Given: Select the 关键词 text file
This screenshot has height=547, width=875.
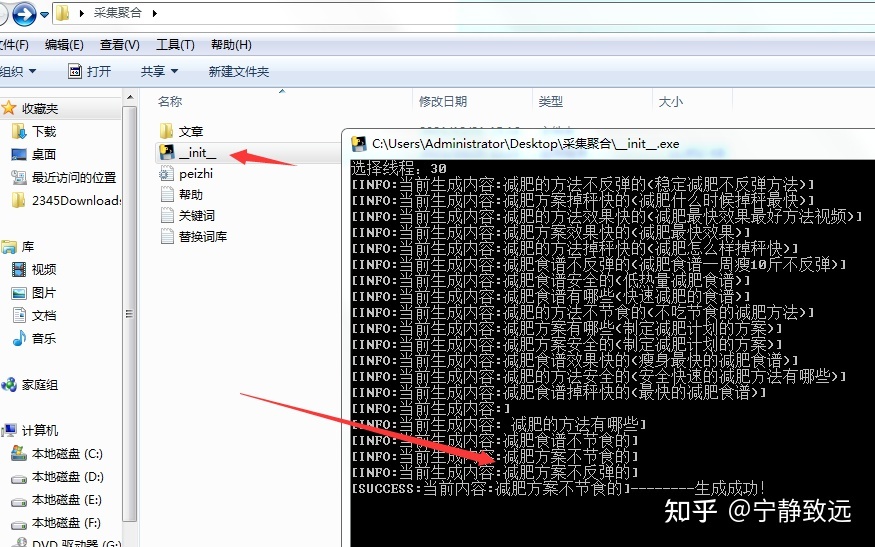Looking at the screenshot, I should point(187,215).
